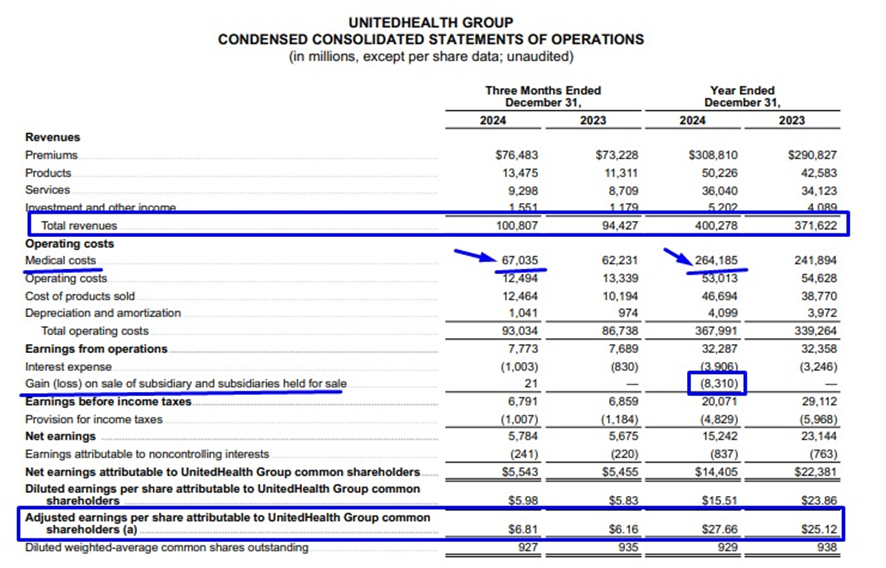Viewport: 886px width, 568px height.
Task: Select the 32,358 earnings from operations value
Action: 819,349
